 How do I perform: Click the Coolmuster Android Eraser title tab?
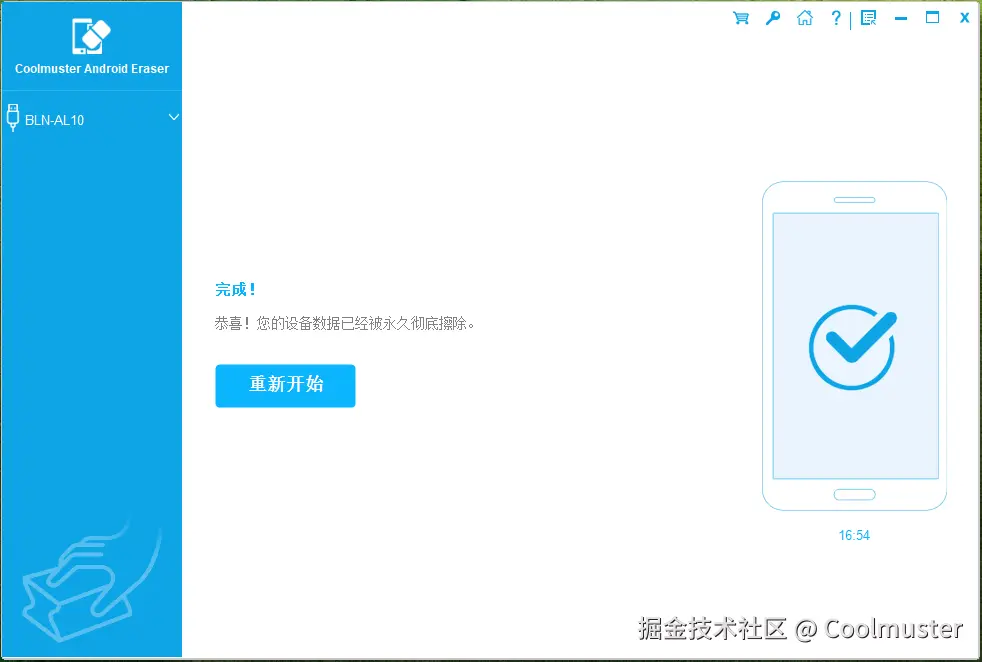pyautogui.click(x=91, y=68)
